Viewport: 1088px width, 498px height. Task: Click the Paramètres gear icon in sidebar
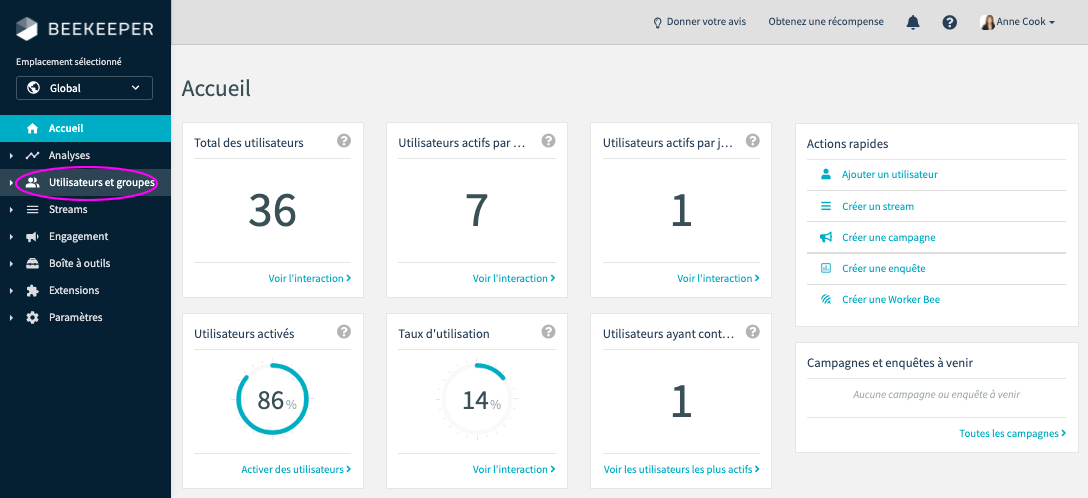click(x=32, y=318)
